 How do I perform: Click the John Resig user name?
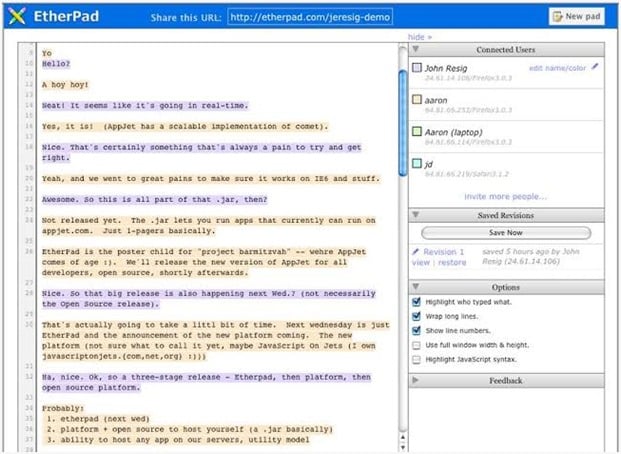[x=446, y=68]
